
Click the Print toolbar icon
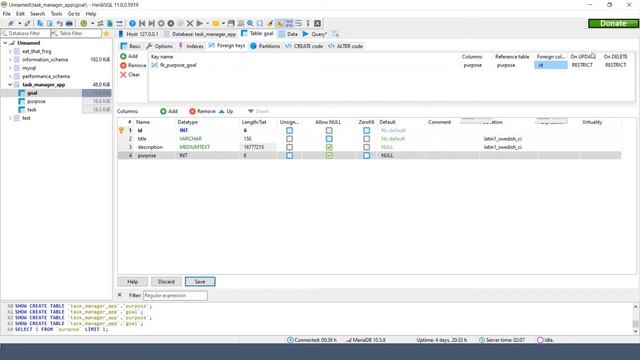pos(69,23)
